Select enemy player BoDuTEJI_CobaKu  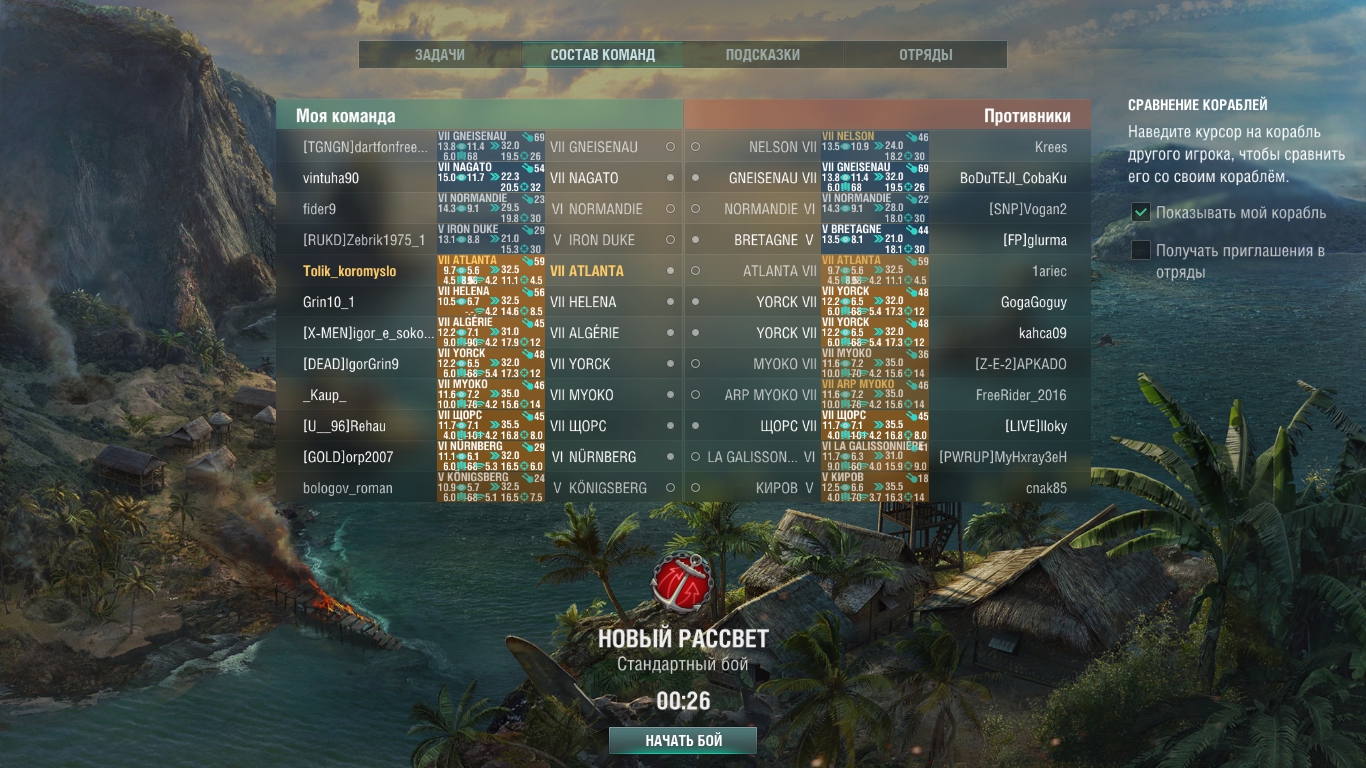pyautogui.click(x=1013, y=178)
